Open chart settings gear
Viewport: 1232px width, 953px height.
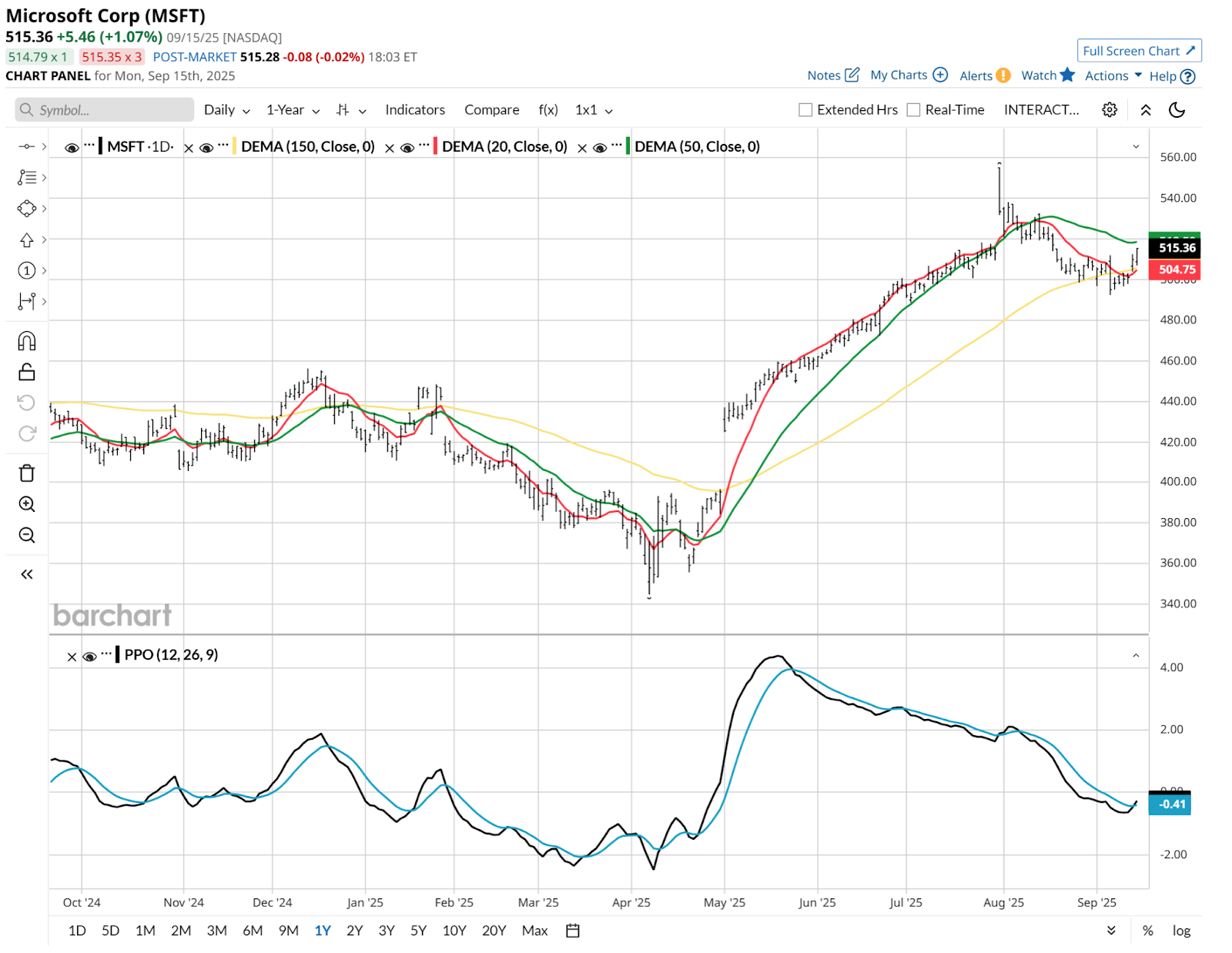tap(1110, 109)
